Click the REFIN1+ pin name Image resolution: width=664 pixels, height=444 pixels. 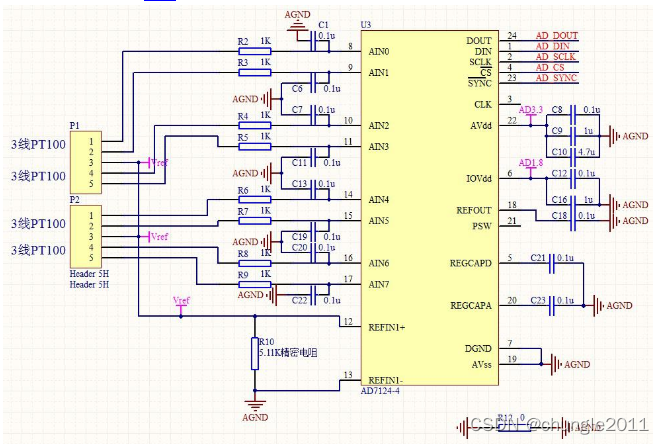pos(387,327)
